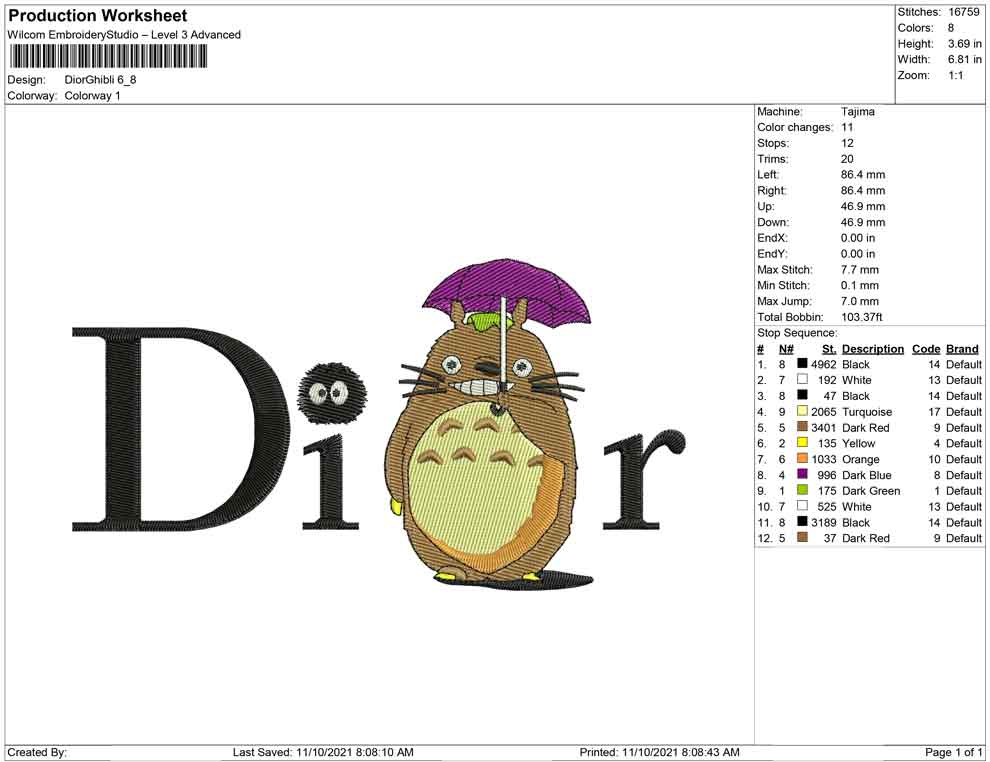Click the stitch count '525' in row 10
The height and width of the screenshot is (762, 990).
[x=827, y=506]
